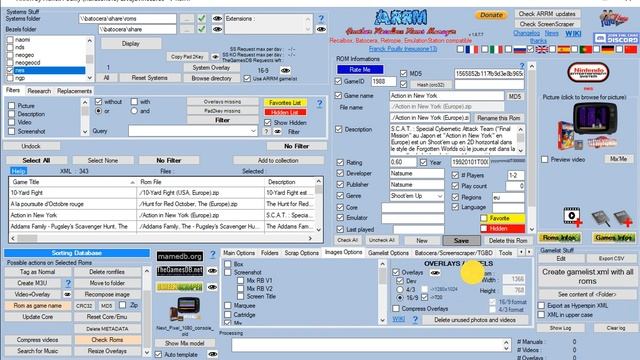Select the Spanish flag language
The height and width of the screenshot is (360, 640).
[x=564, y=49]
